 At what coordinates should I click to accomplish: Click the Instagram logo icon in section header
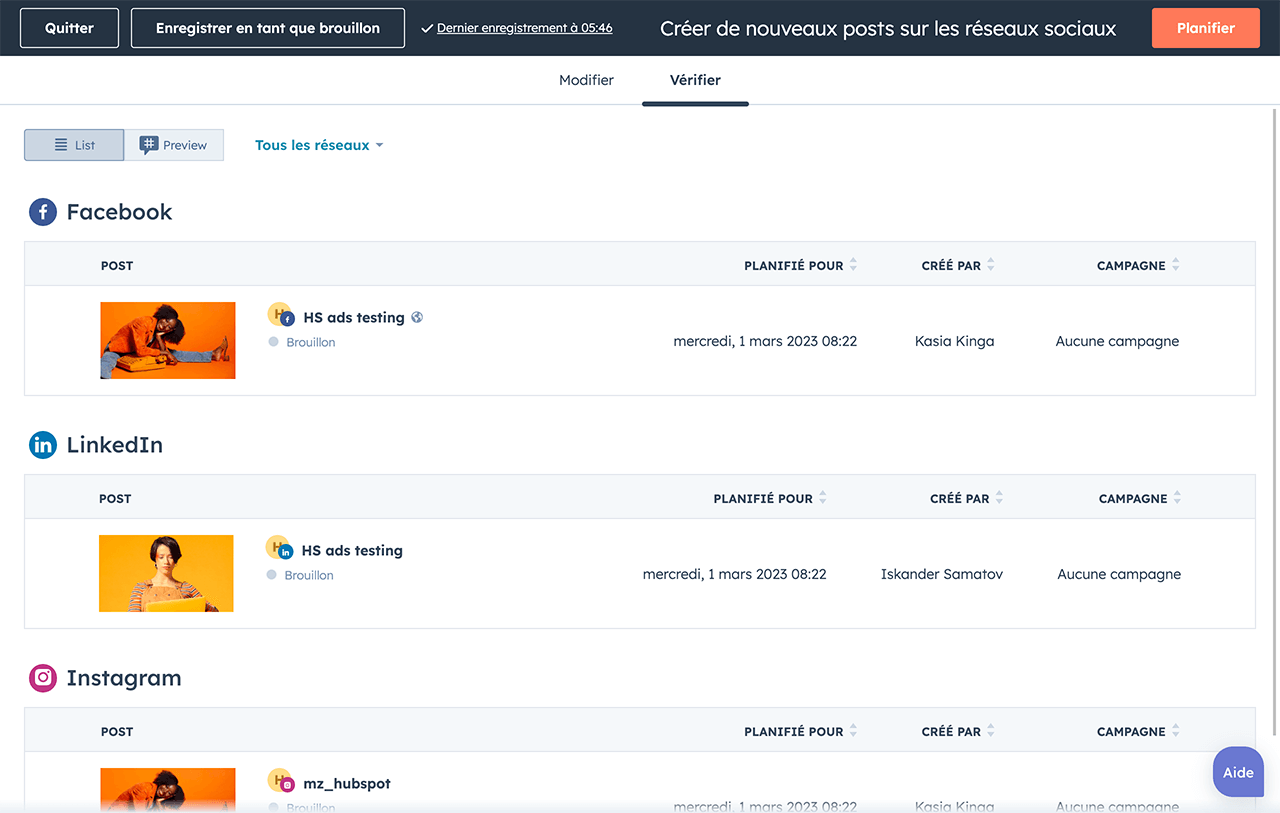pos(43,678)
